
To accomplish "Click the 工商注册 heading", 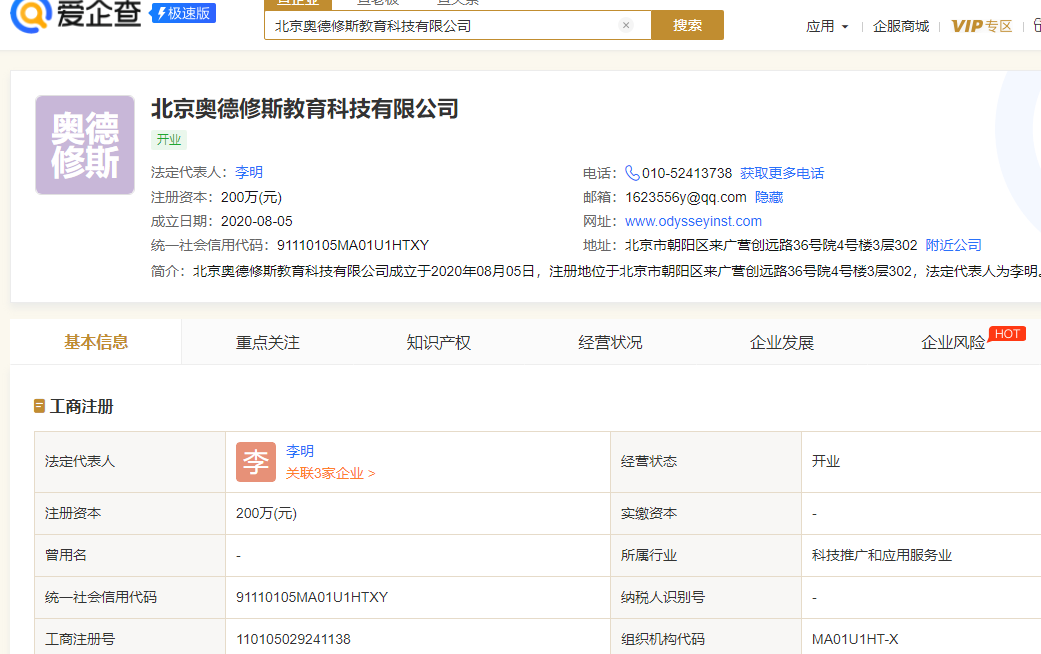I will (82, 406).
